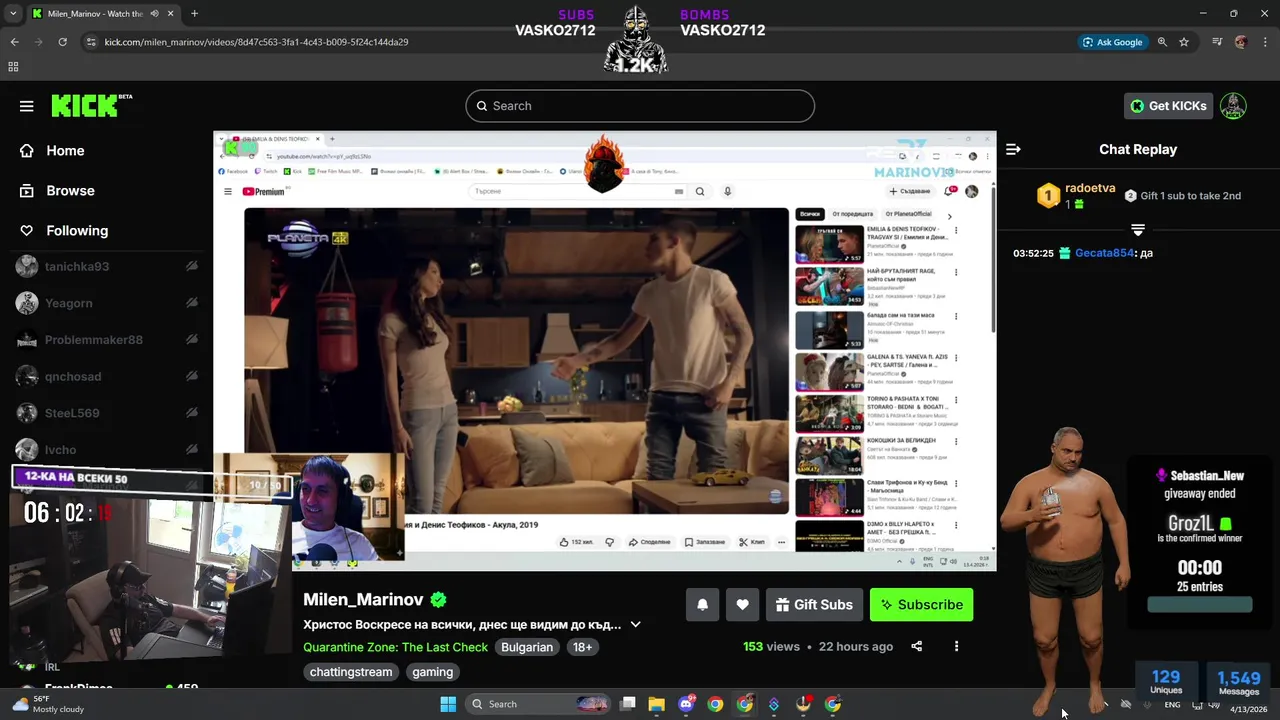
Task: Click the Windows taskbar Search box
Action: pos(538,704)
